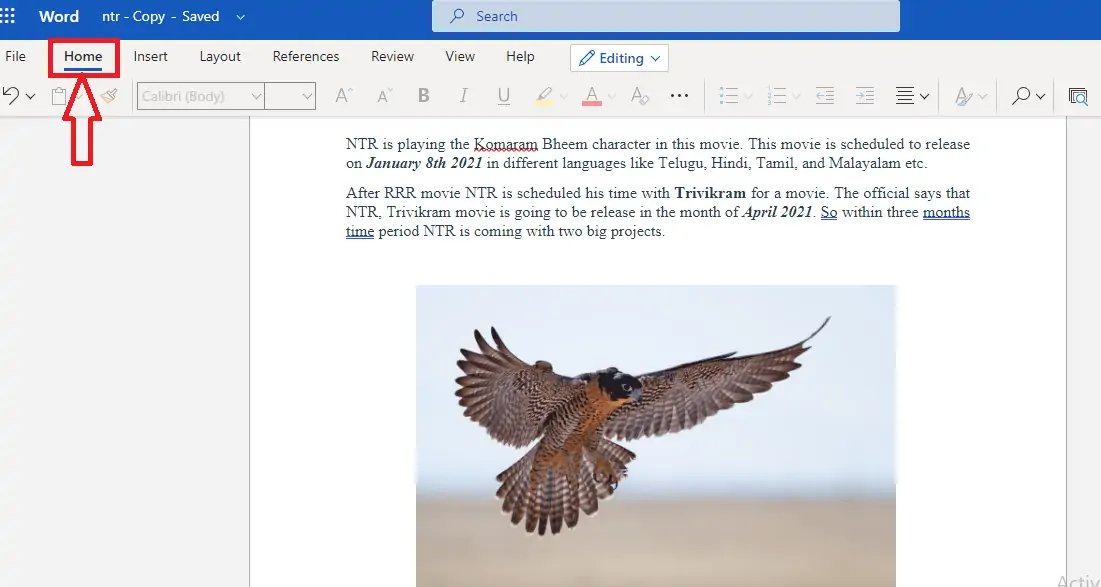Image resolution: width=1101 pixels, height=587 pixels.
Task: Toggle Italic formatting
Action: (x=463, y=95)
